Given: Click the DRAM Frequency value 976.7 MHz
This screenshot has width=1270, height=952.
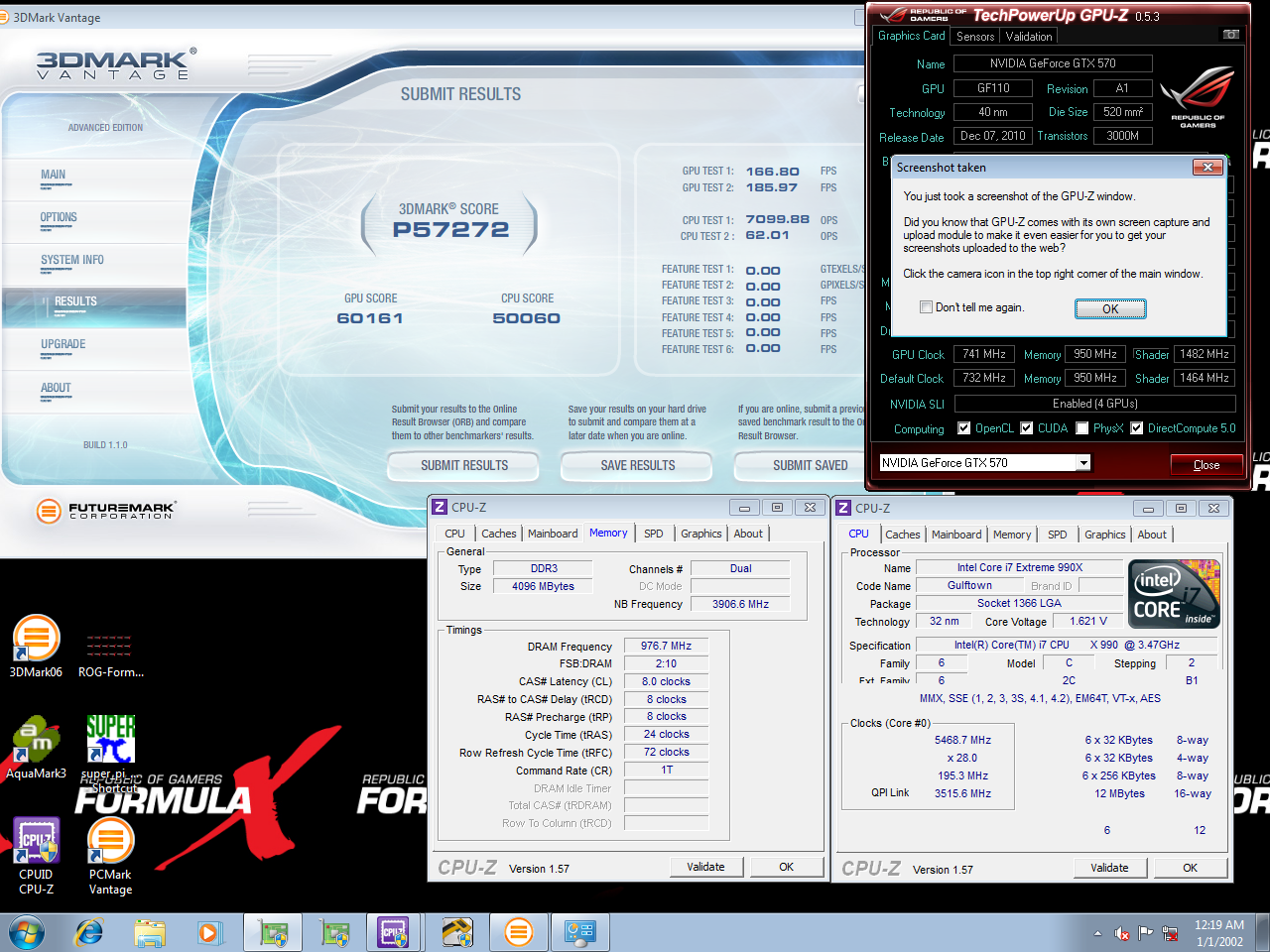Looking at the screenshot, I should pos(666,646).
